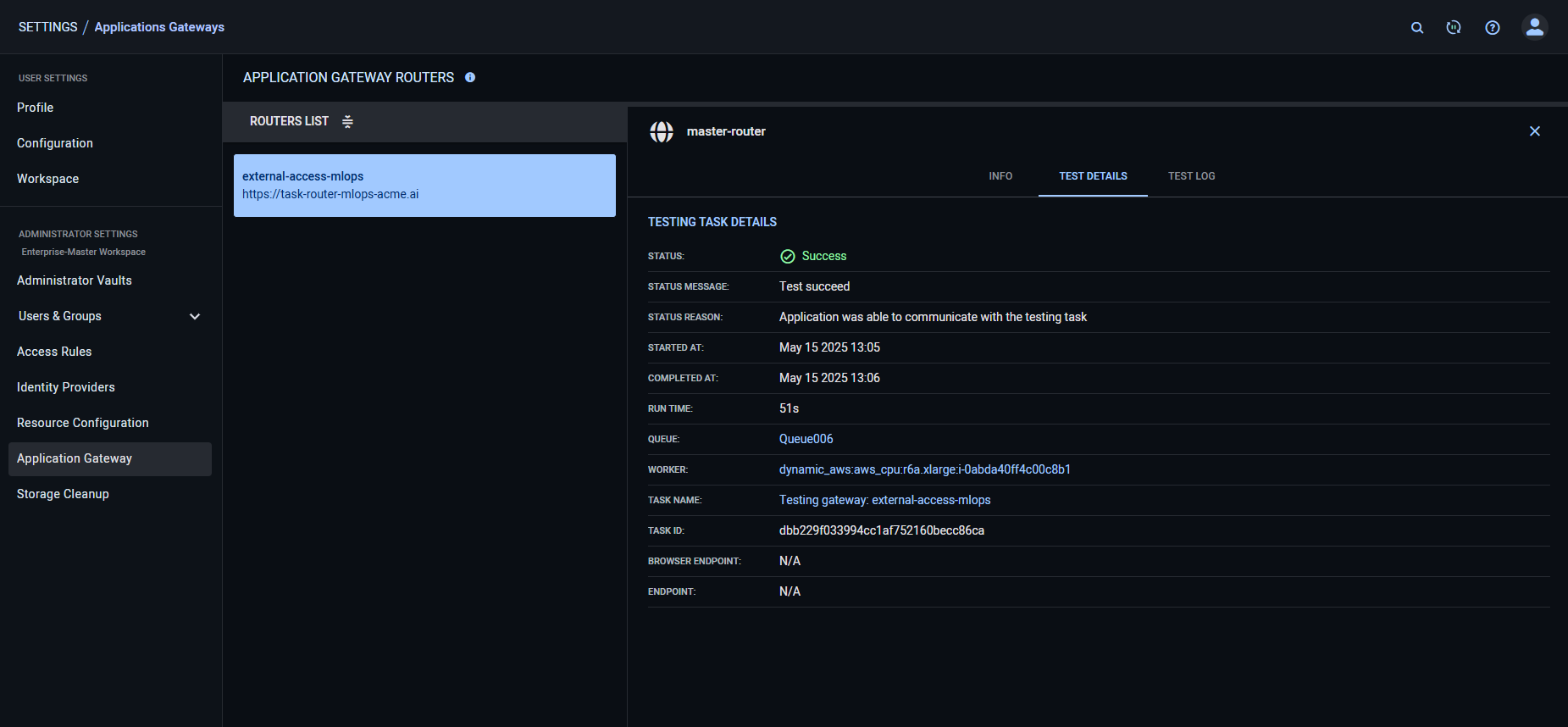Switch to the Info tab
The image size is (1568, 727).
[1000, 176]
